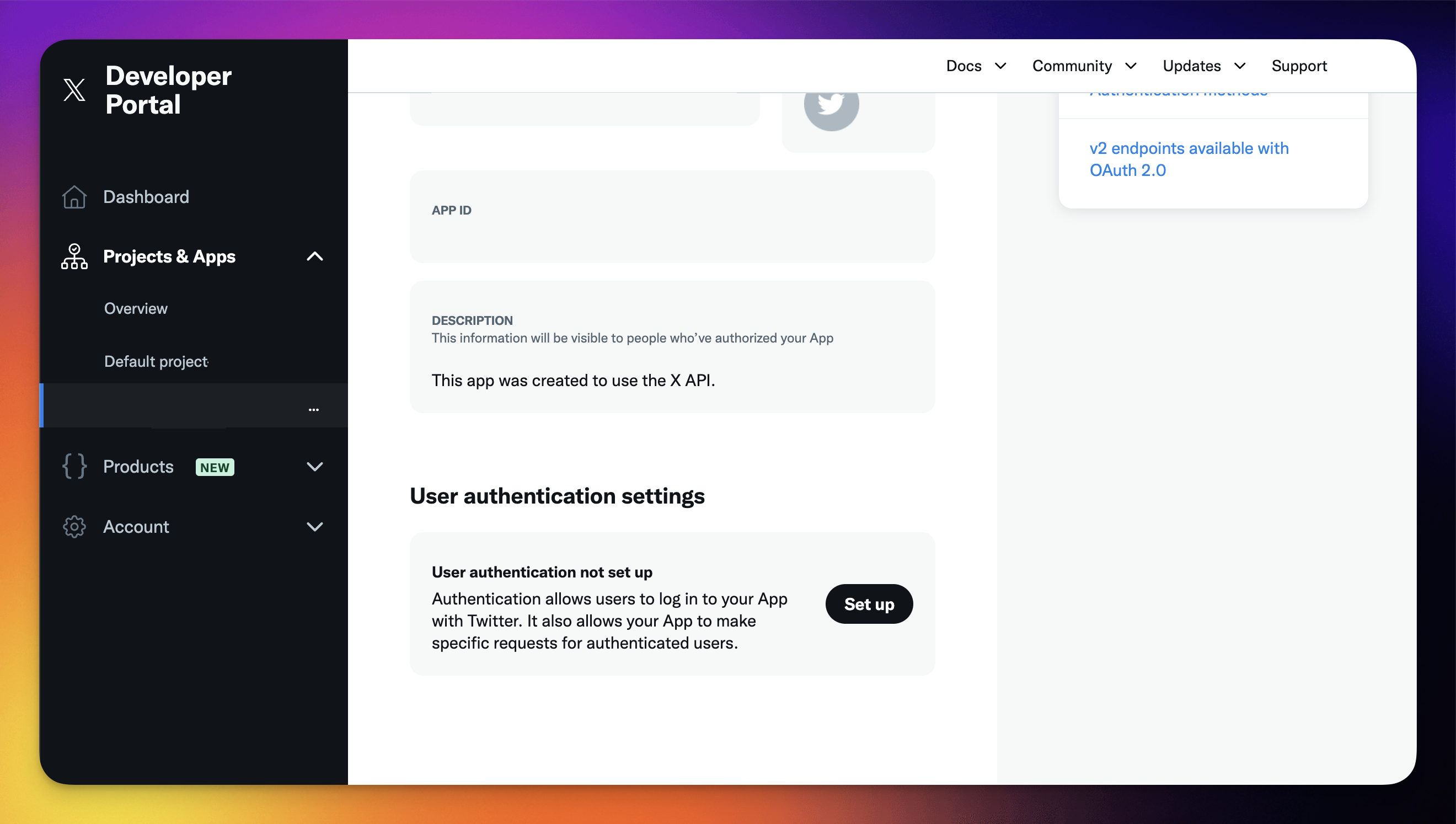The height and width of the screenshot is (824, 1456).
Task: Open Overview in the sidebar
Action: tap(136, 308)
